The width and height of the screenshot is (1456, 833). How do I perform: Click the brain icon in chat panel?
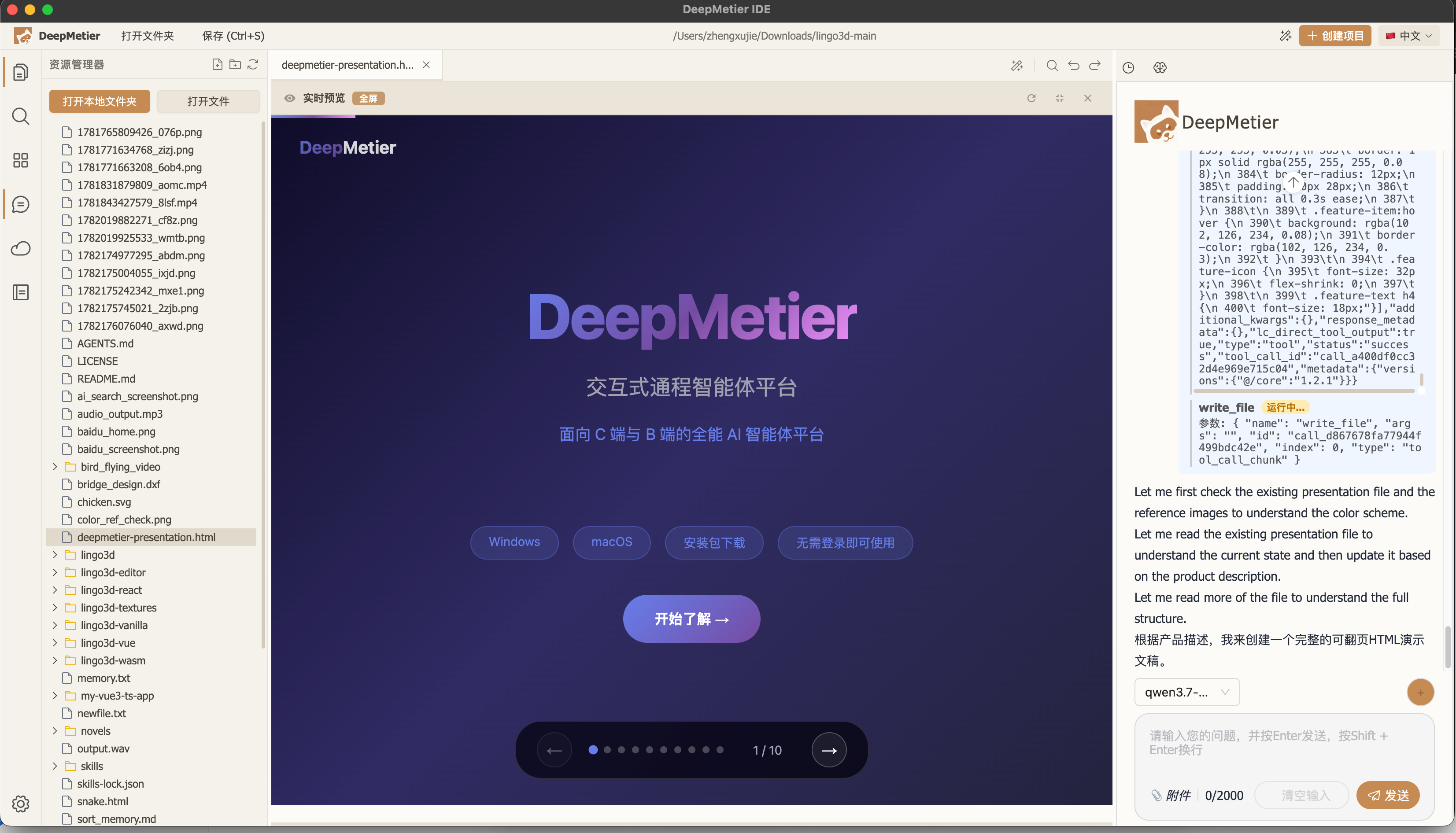coord(1160,67)
